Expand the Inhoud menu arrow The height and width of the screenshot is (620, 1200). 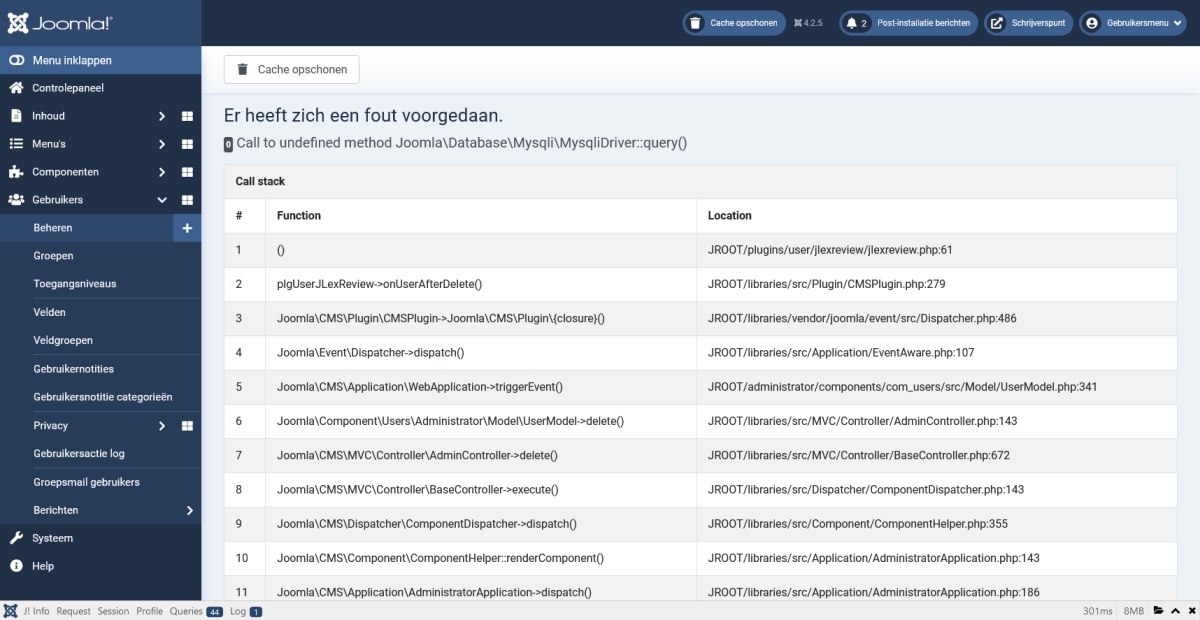[161, 116]
